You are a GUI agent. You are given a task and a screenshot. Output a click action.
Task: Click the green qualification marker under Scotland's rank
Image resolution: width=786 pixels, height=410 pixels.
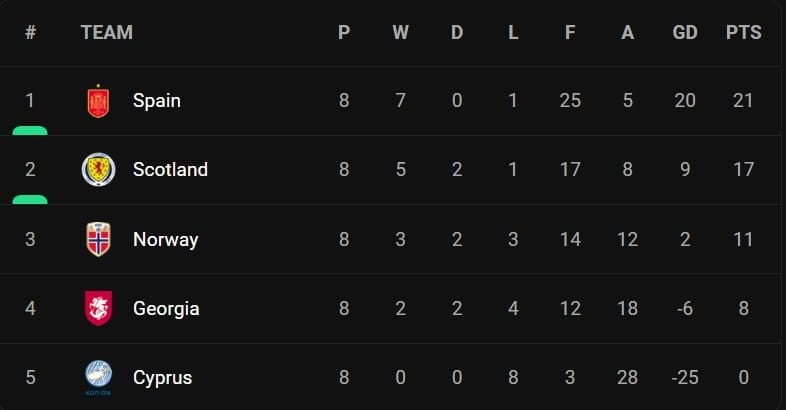pos(30,199)
